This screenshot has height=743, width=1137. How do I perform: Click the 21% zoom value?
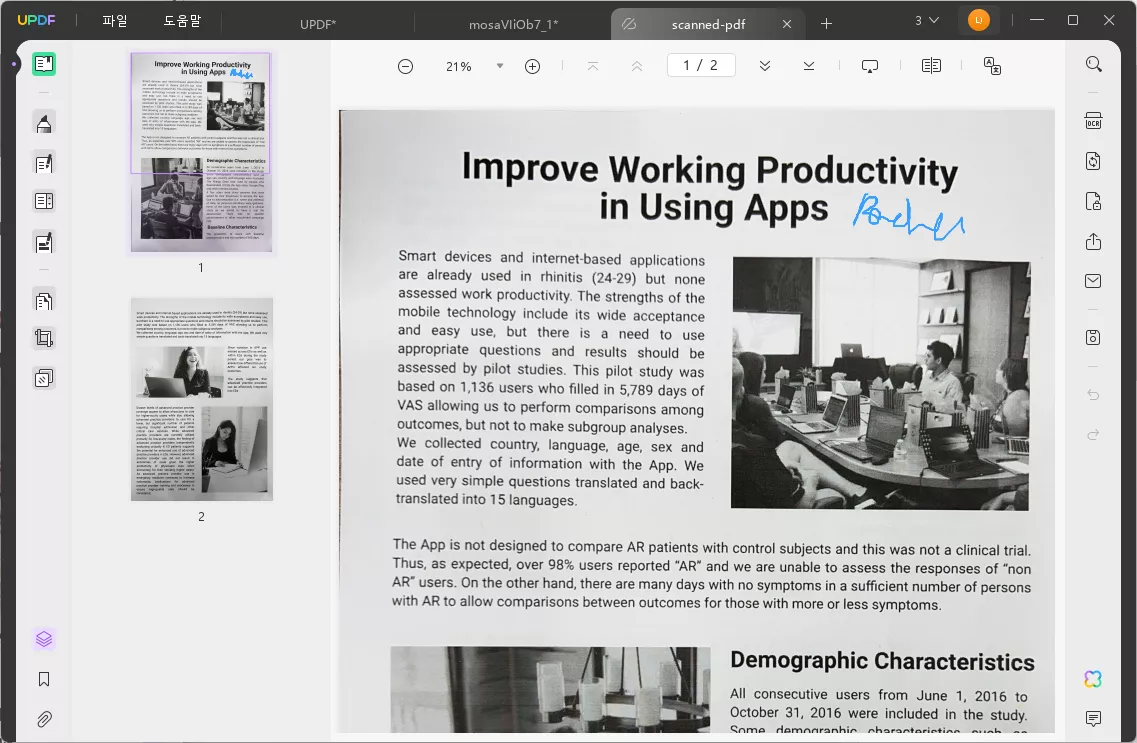pos(458,67)
